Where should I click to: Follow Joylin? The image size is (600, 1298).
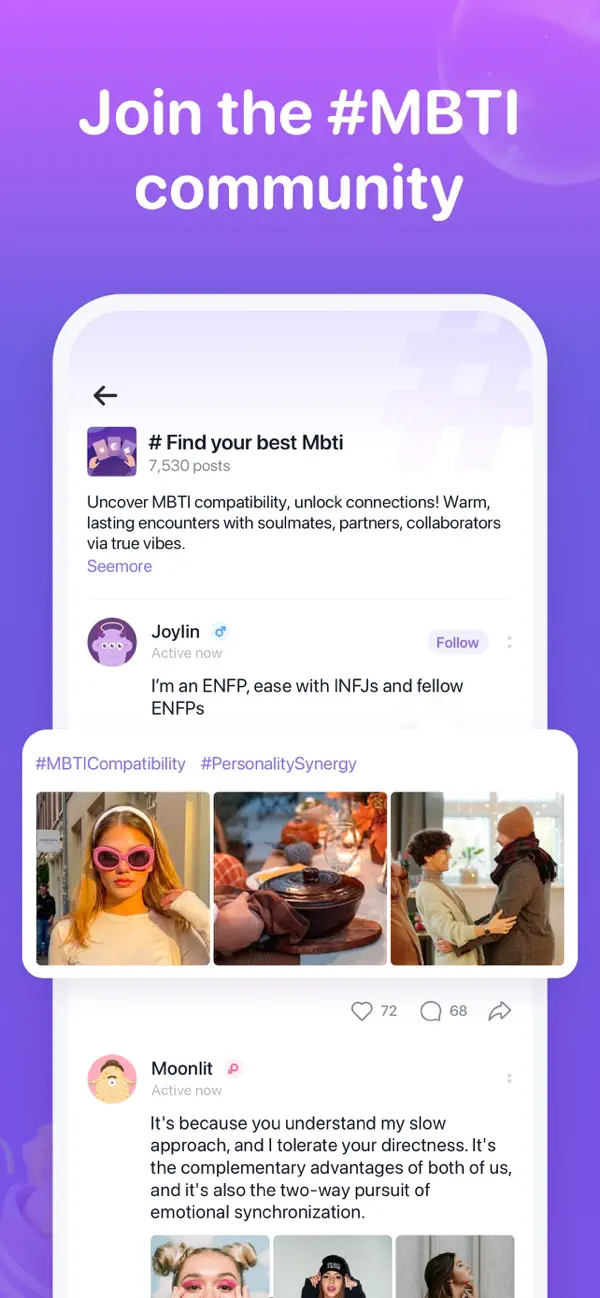[457, 643]
